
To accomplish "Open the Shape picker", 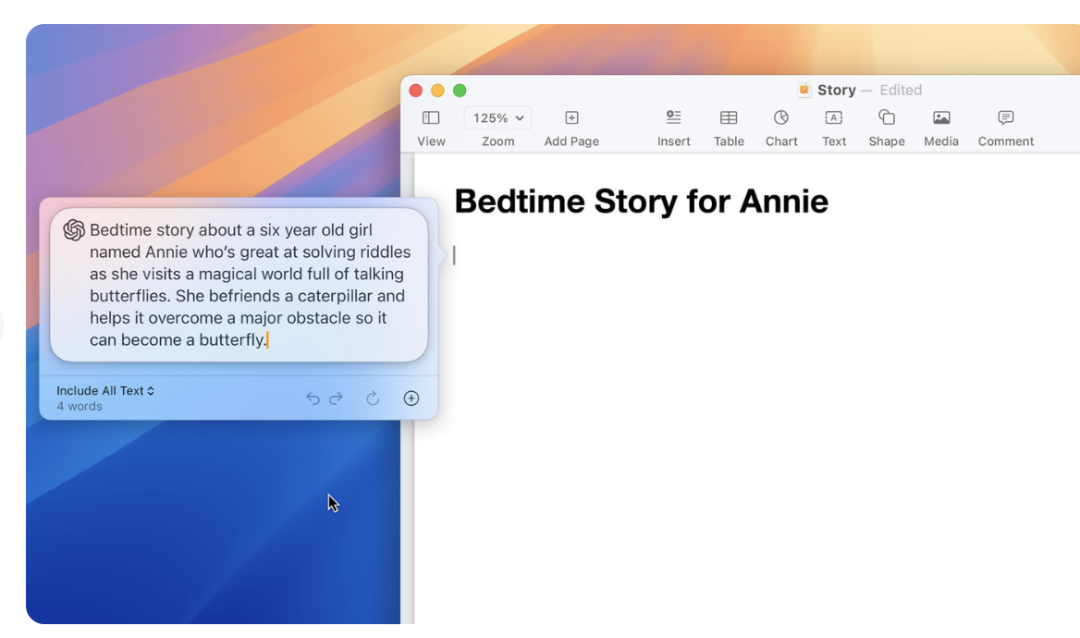I will 886,118.
